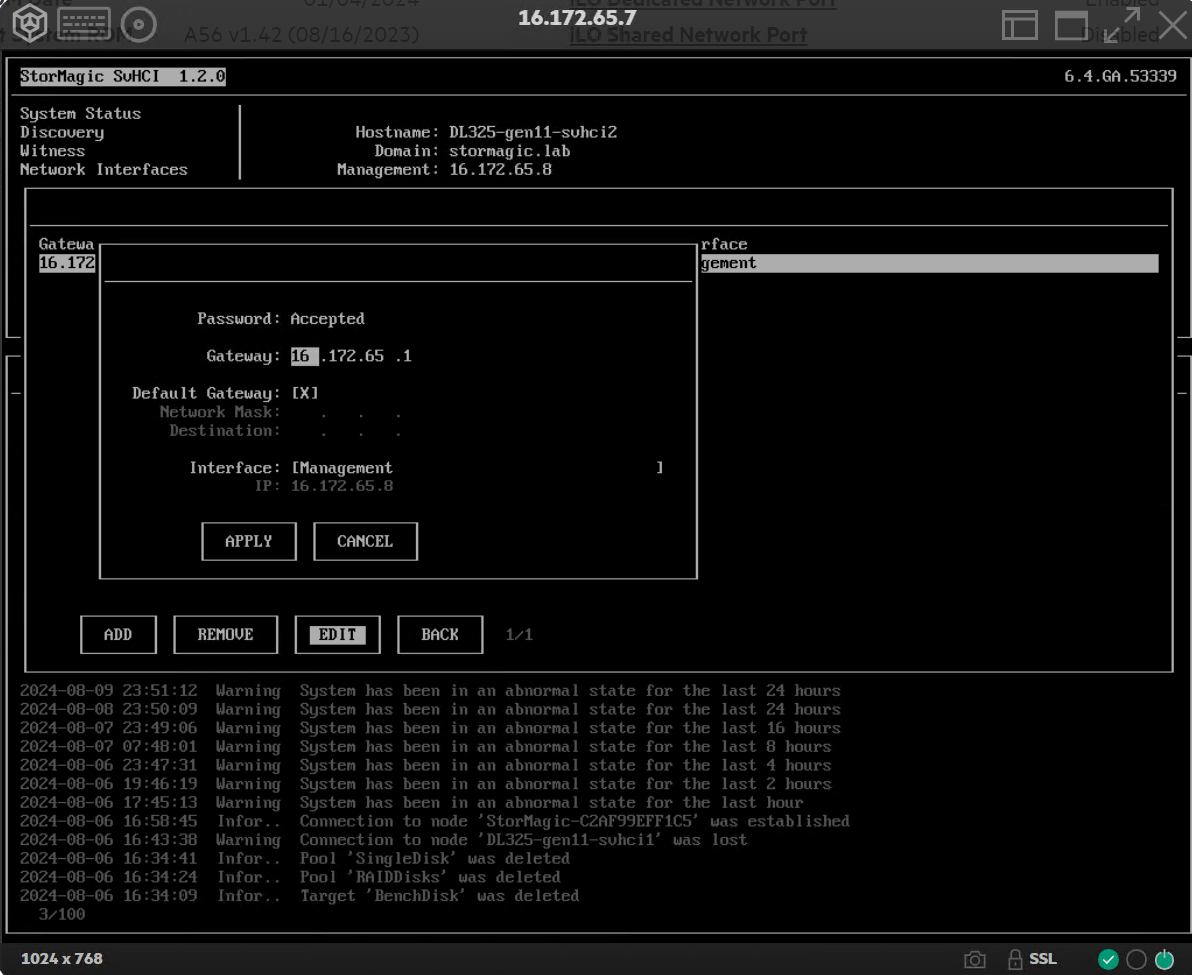Click the version 6.4.GA.53339 label

pos(1120,76)
